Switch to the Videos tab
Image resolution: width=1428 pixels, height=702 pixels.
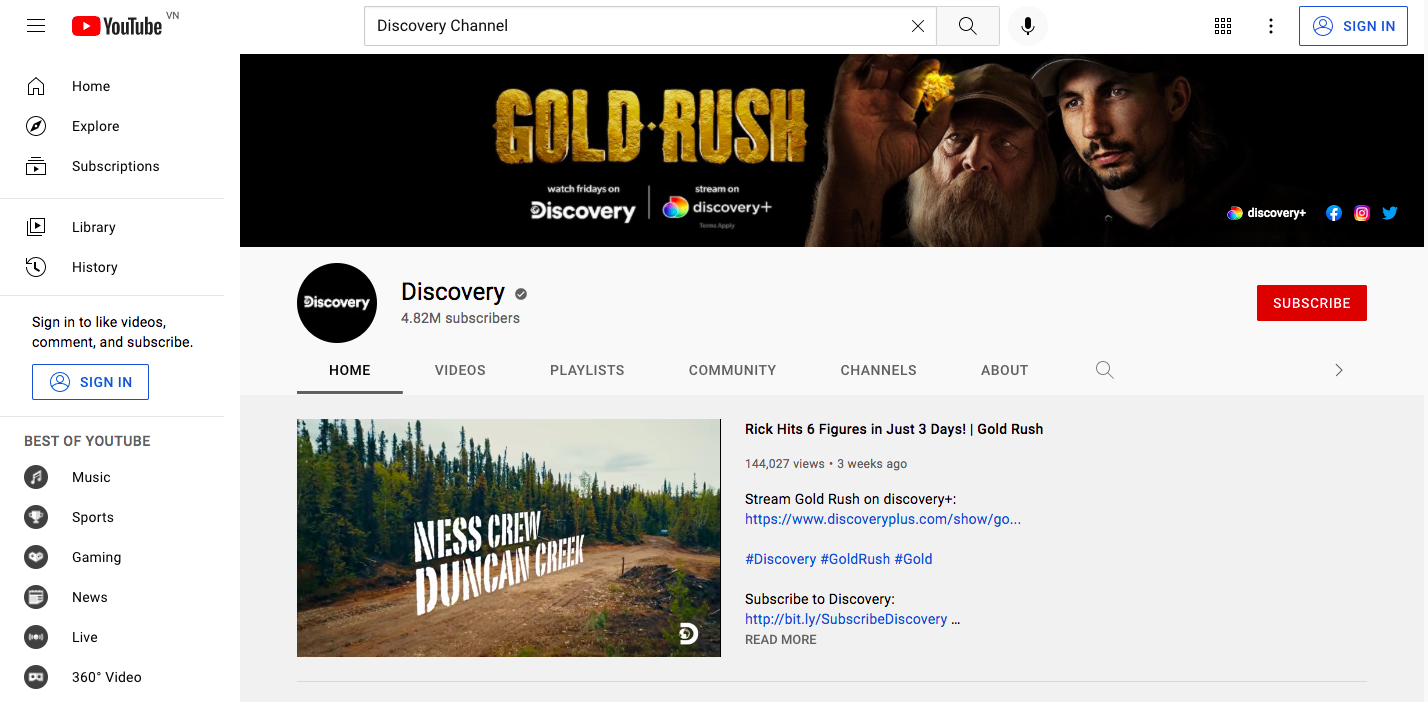click(460, 370)
